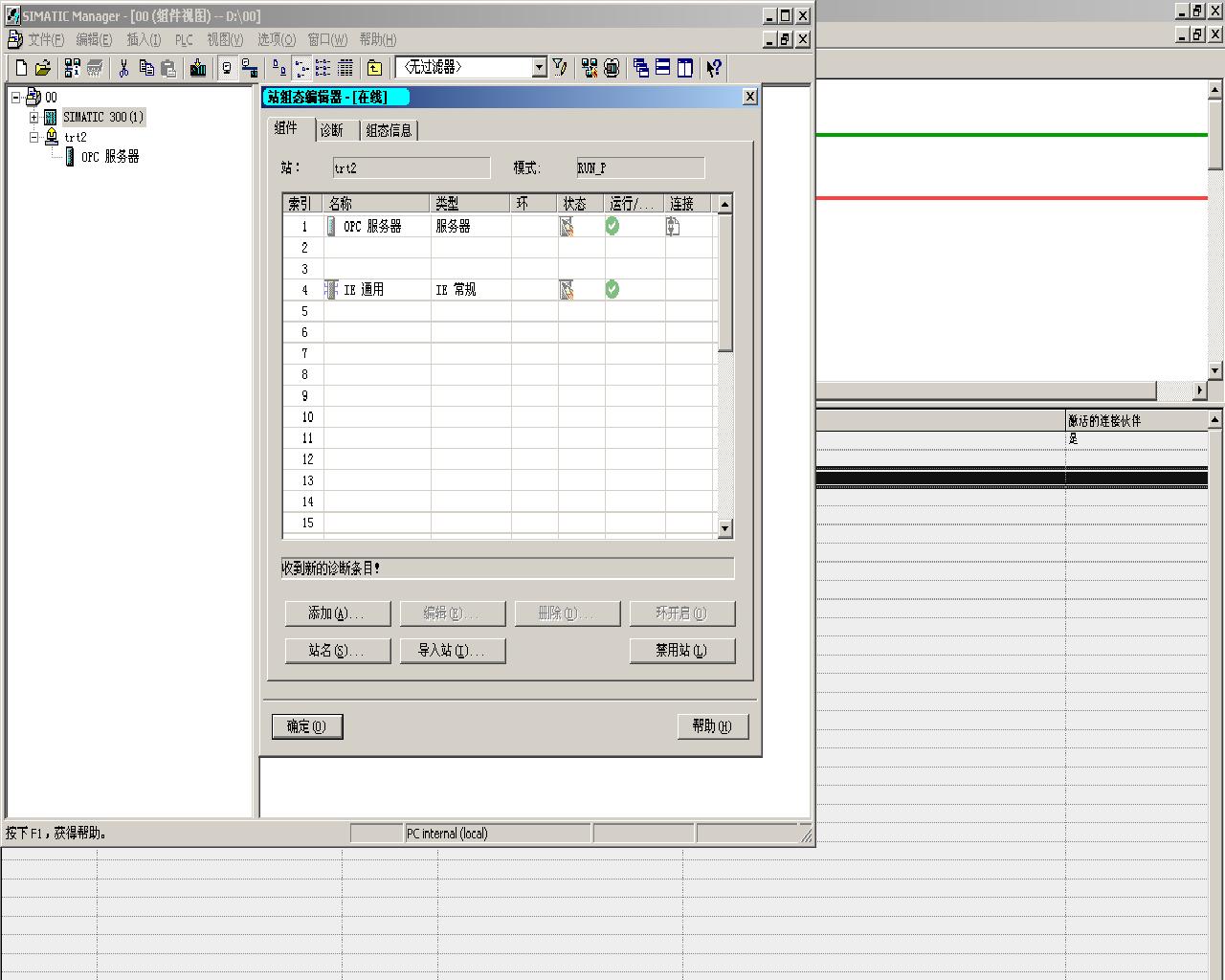Open the 插入(I) menu
Image resolution: width=1225 pixels, height=980 pixels.
coord(144,39)
